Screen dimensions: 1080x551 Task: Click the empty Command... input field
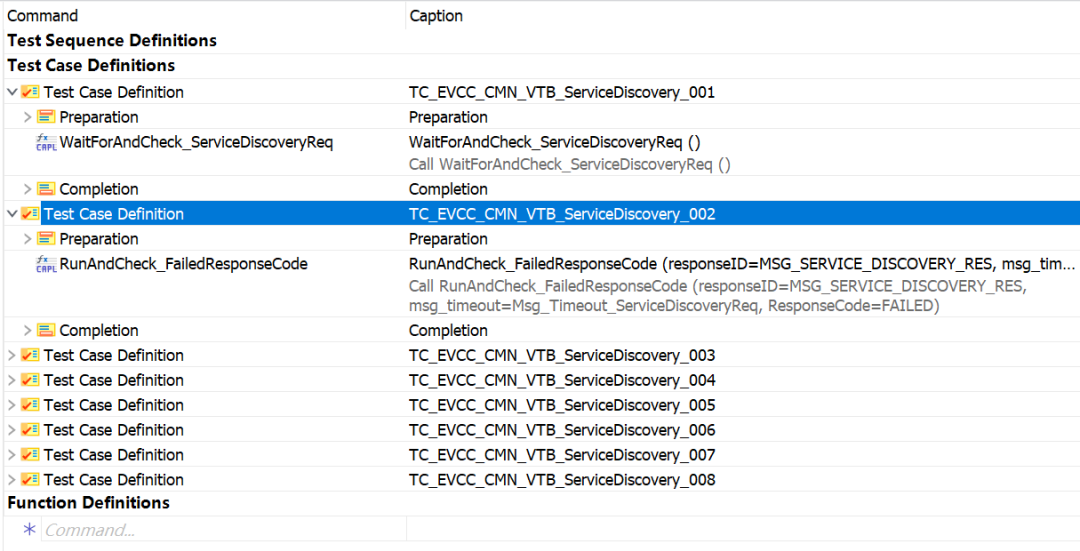(220, 529)
